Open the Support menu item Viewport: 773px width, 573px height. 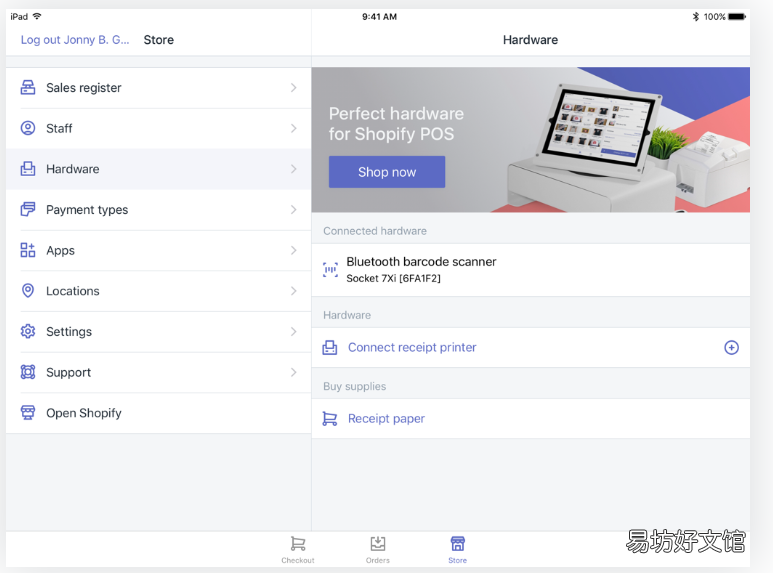[158, 372]
